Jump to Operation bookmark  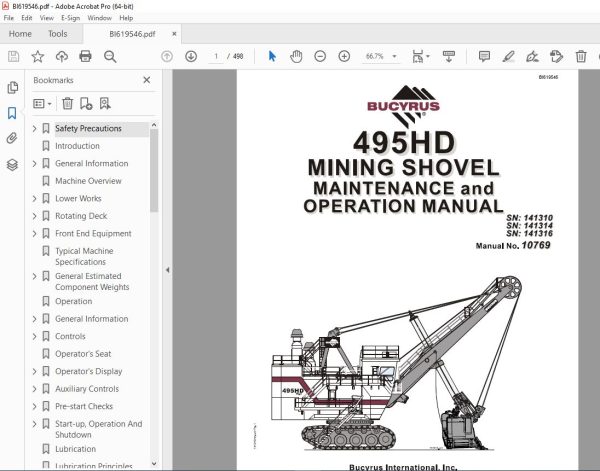(x=74, y=301)
